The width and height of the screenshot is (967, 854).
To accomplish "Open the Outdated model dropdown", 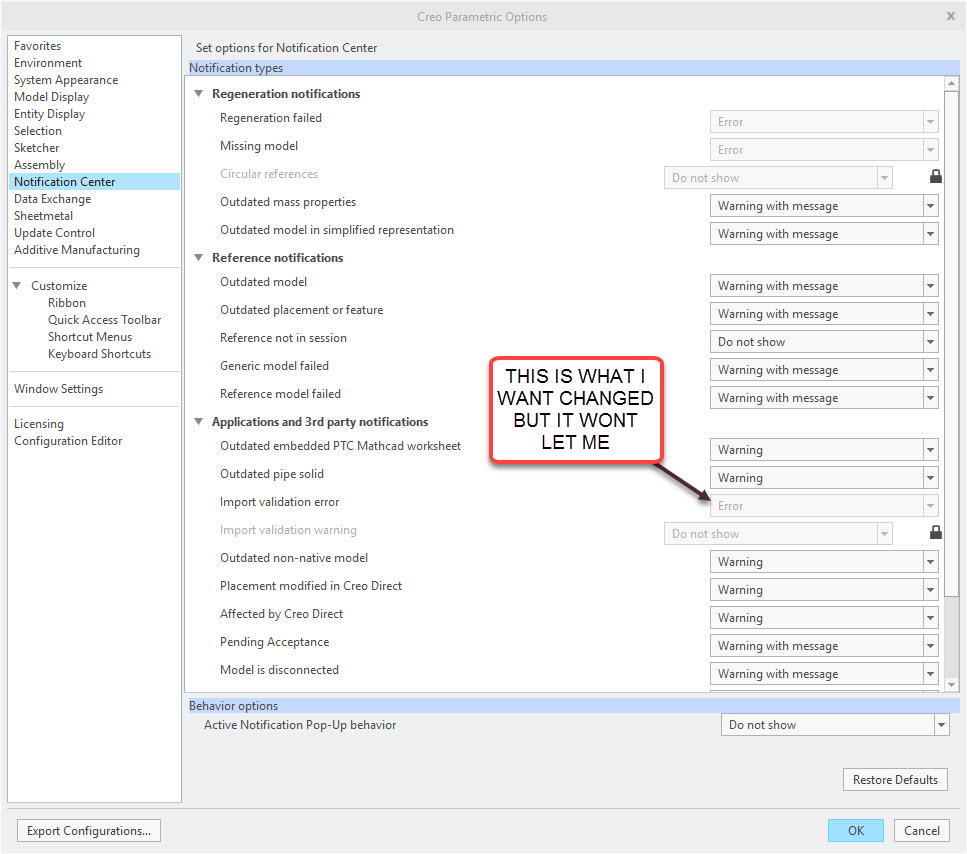I will click(x=931, y=285).
